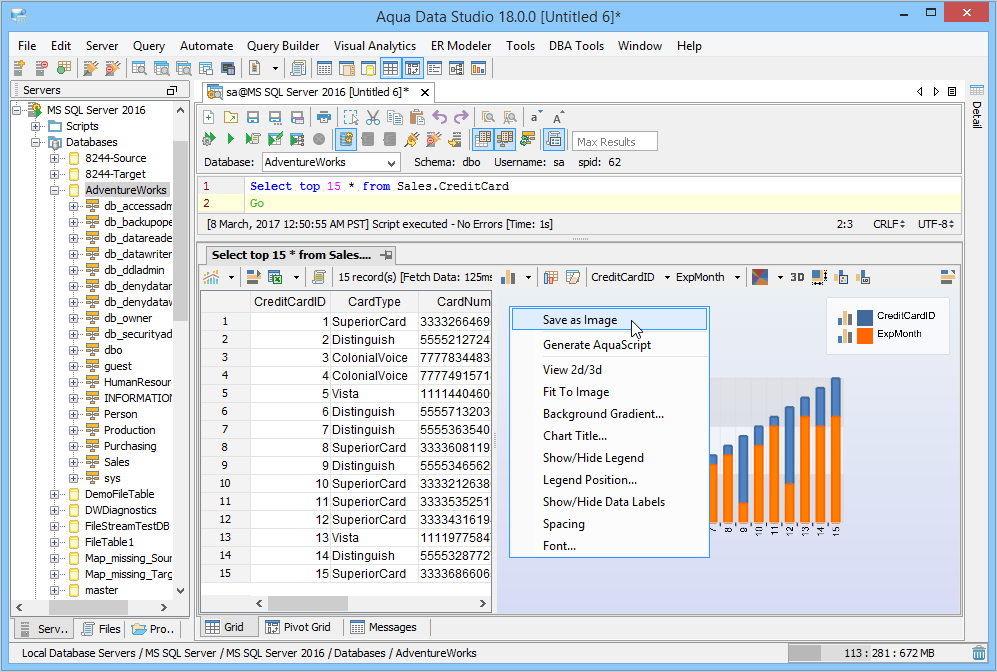This screenshot has height=672, width=997.
Task: Toggle the pin on results tab
Action: [x=386, y=255]
